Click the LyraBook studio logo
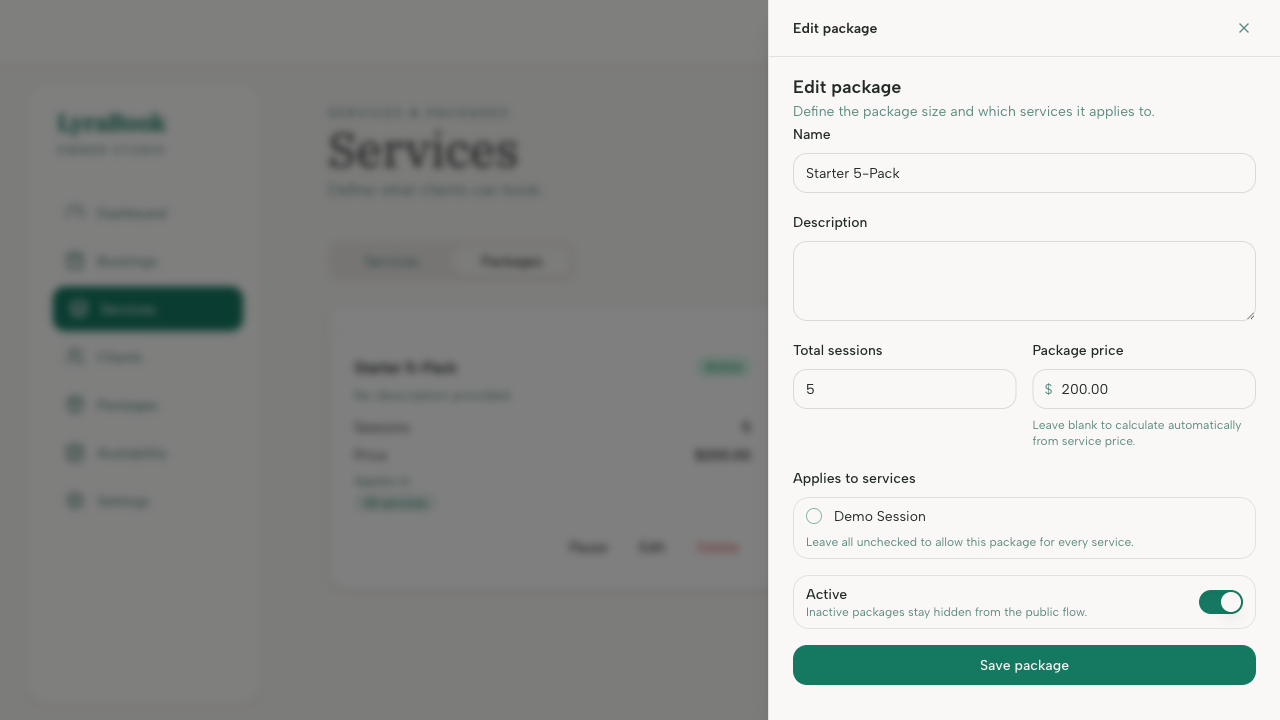Viewport: 1280px width, 720px height. pos(112,125)
